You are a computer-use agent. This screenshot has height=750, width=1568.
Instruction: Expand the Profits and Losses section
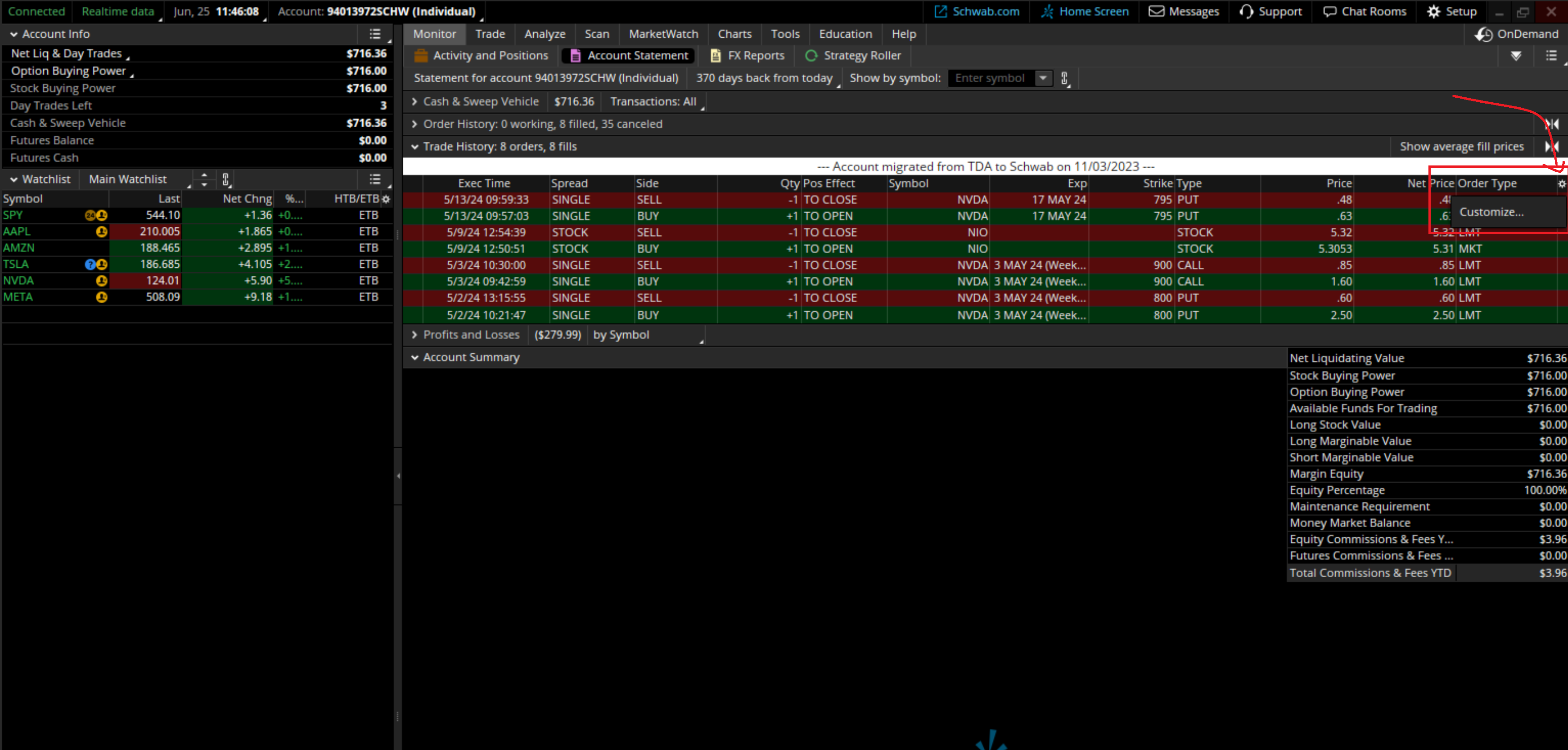coord(415,335)
